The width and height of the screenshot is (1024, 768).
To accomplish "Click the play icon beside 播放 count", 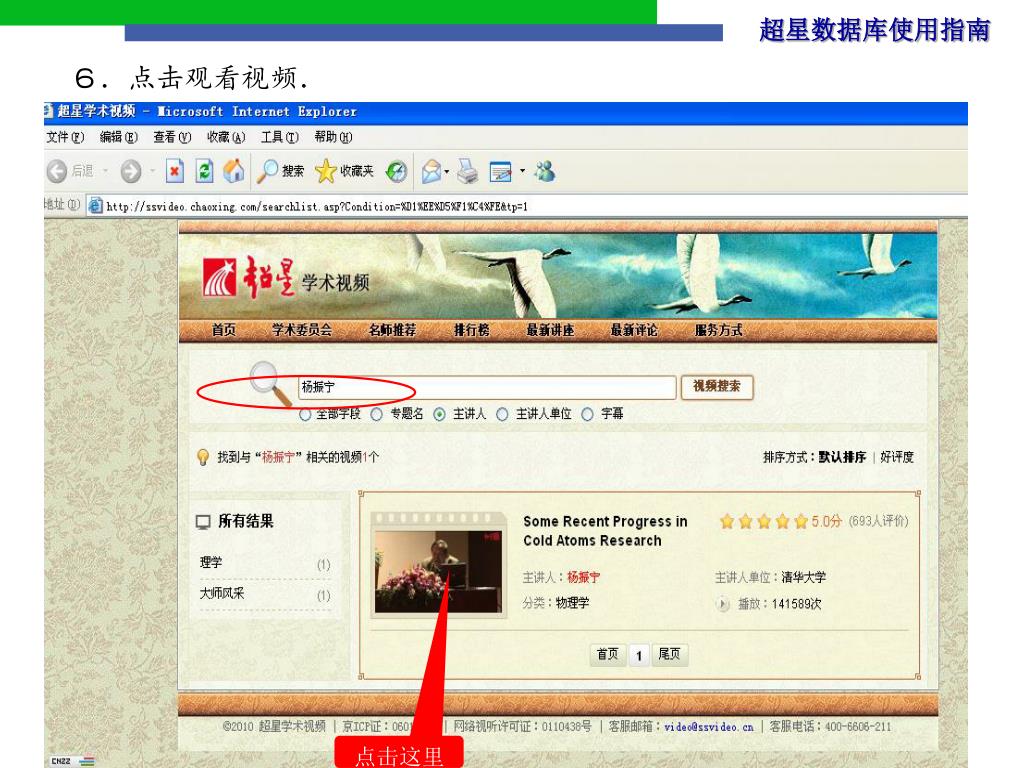I will pos(722,604).
